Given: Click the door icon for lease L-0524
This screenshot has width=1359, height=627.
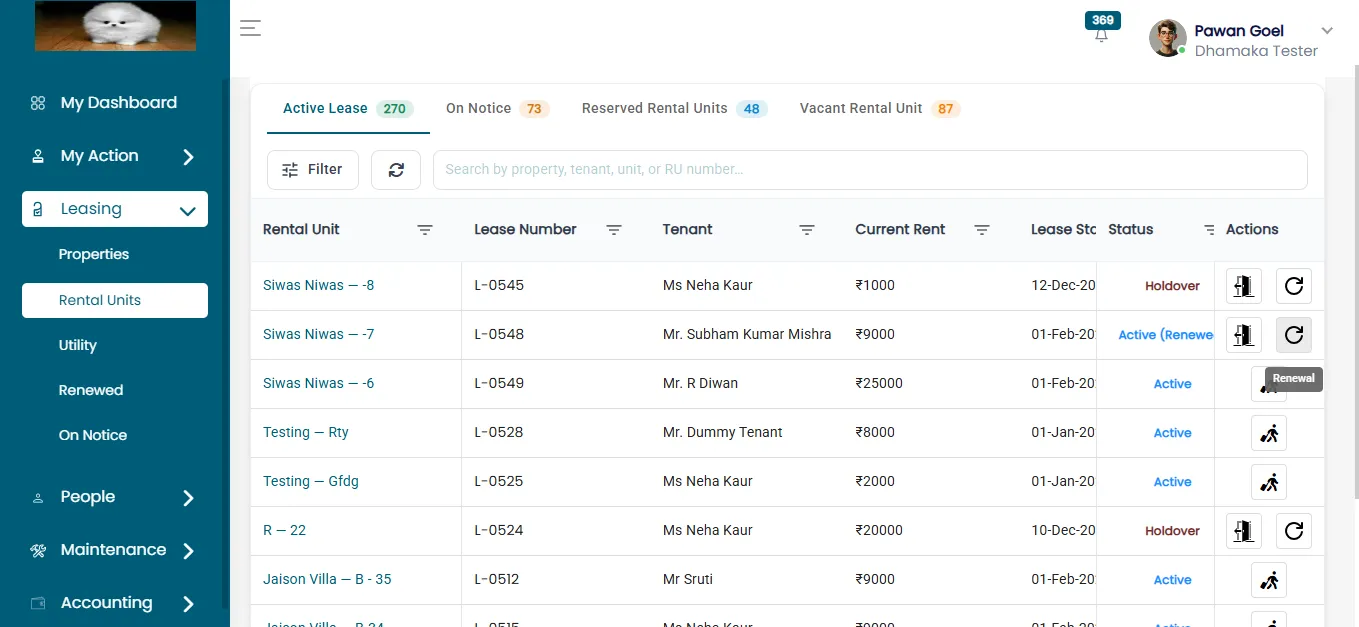Looking at the screenshot, I should [x=1244, y=531].
